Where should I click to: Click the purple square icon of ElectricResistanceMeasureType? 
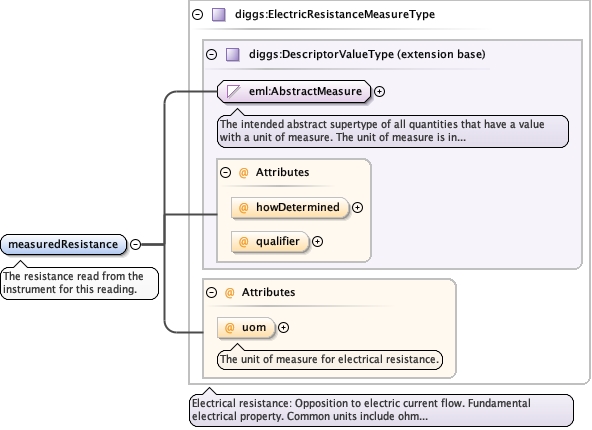219,15
